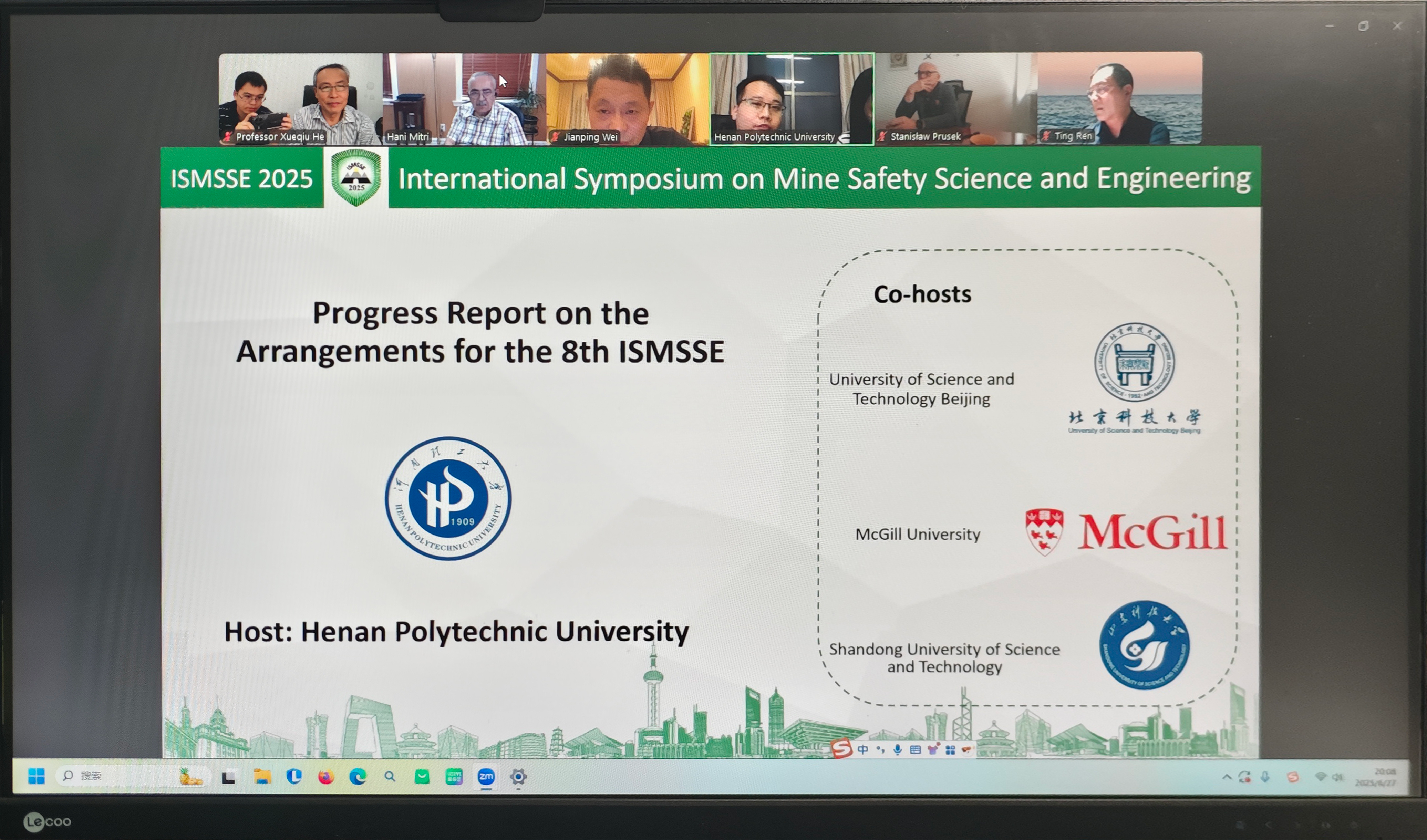Image resolution: width=1427 pixels, height=840 pixels.
Task: Restore the Zoom window size
Action: pyautogui.click(x=1363, y=26)
